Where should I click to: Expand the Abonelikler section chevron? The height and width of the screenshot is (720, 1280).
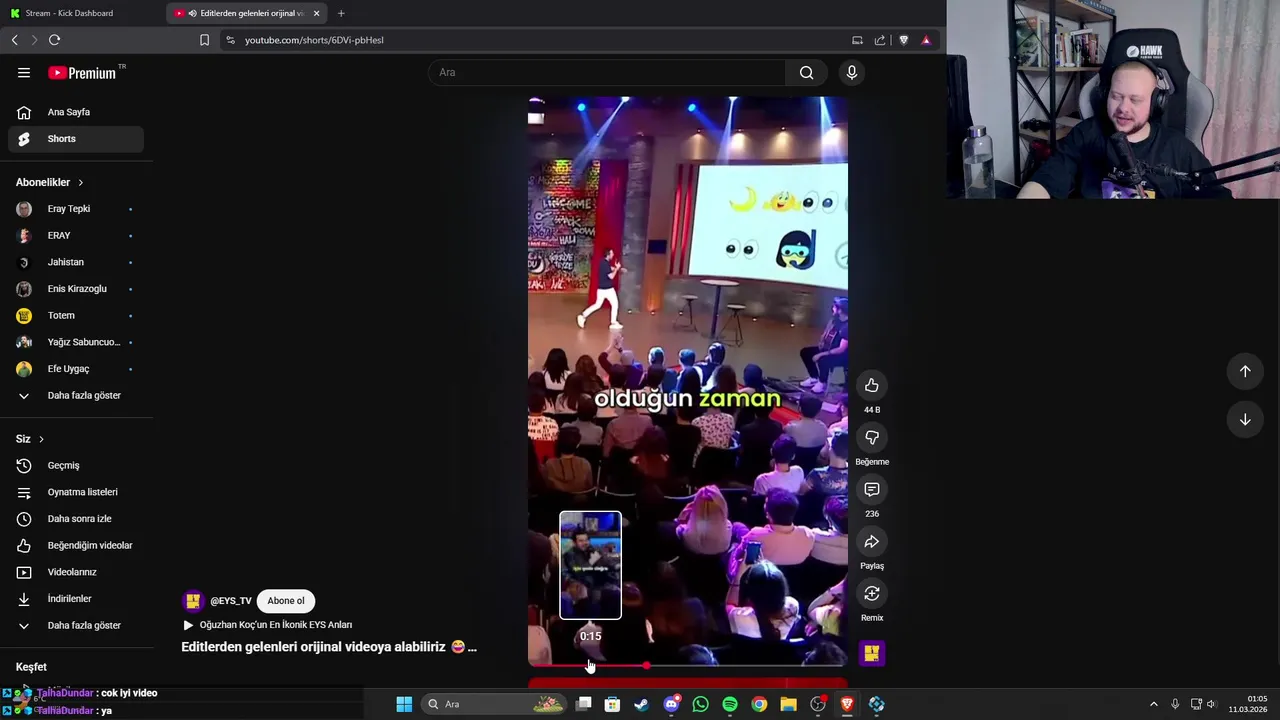(x=81, y=182)
